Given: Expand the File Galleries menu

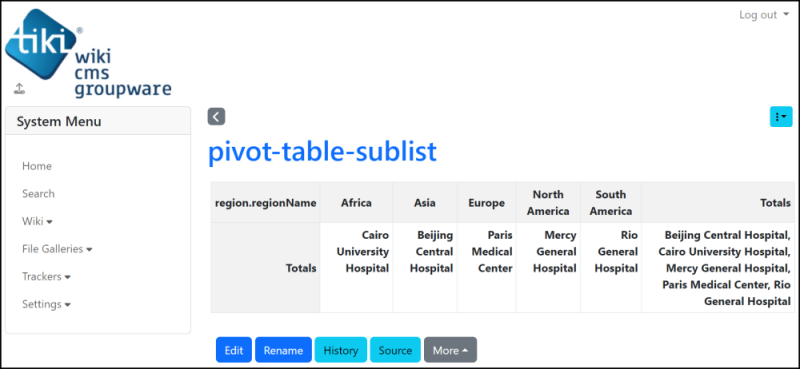Looking at the screenshot, I should tap(57, 249).
